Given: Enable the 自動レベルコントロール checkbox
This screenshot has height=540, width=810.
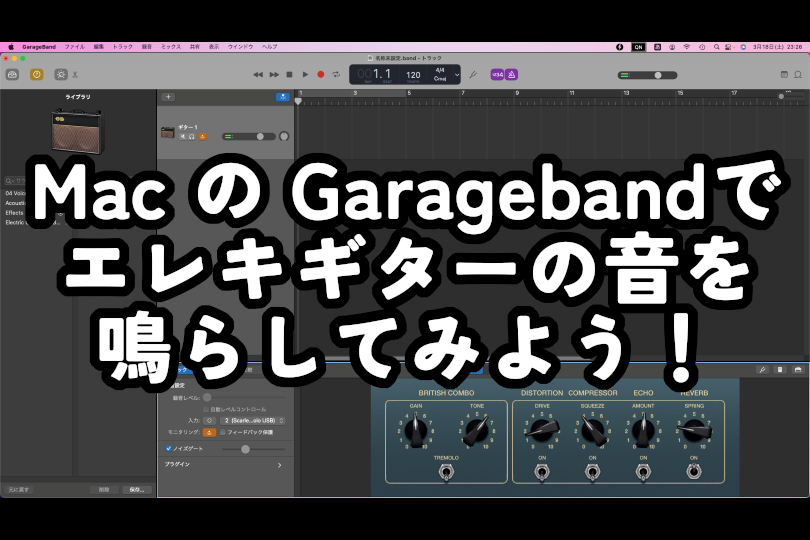Looking at the screenshot, I should [206, 409].
